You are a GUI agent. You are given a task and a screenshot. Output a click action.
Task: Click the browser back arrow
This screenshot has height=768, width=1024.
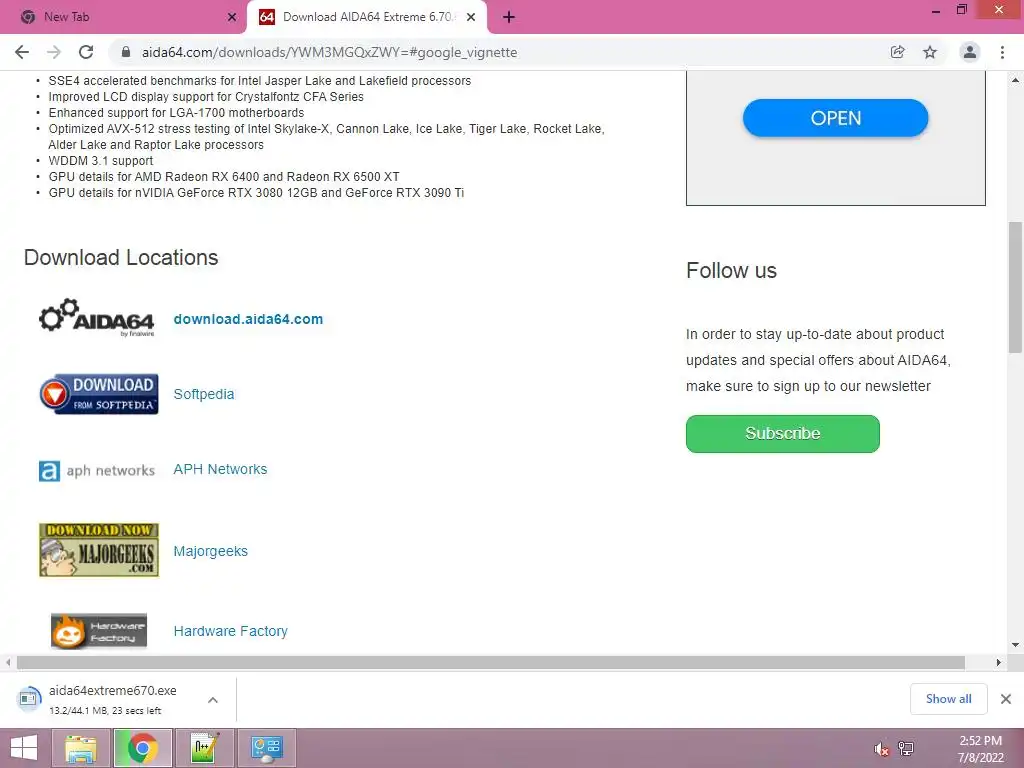pyautogui.click(x=22, y=52)
